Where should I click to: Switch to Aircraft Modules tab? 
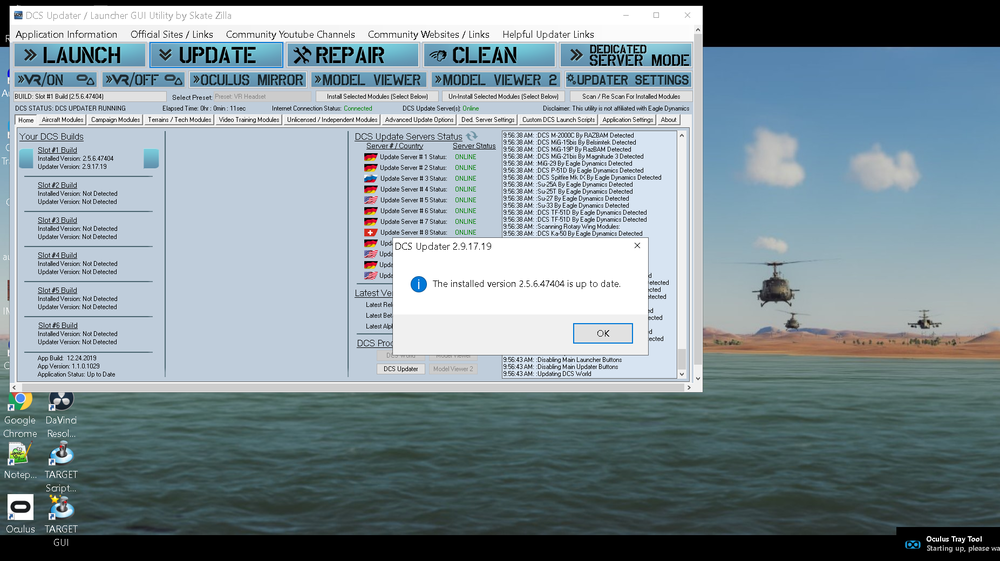[x=62, y=120]
